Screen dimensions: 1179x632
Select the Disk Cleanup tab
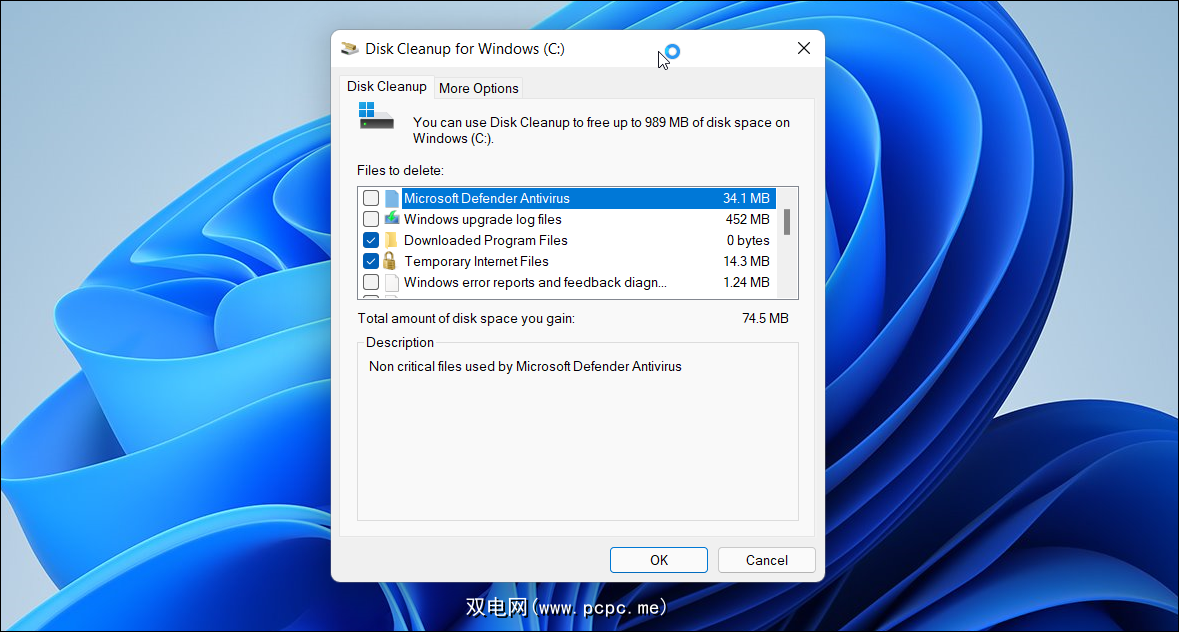click(x=386, y=86)
